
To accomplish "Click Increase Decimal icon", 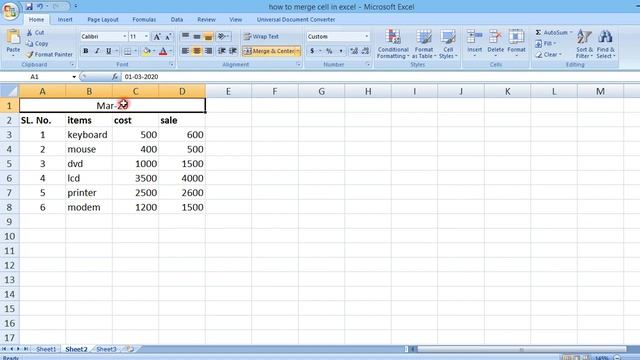I will pos(354,51).
